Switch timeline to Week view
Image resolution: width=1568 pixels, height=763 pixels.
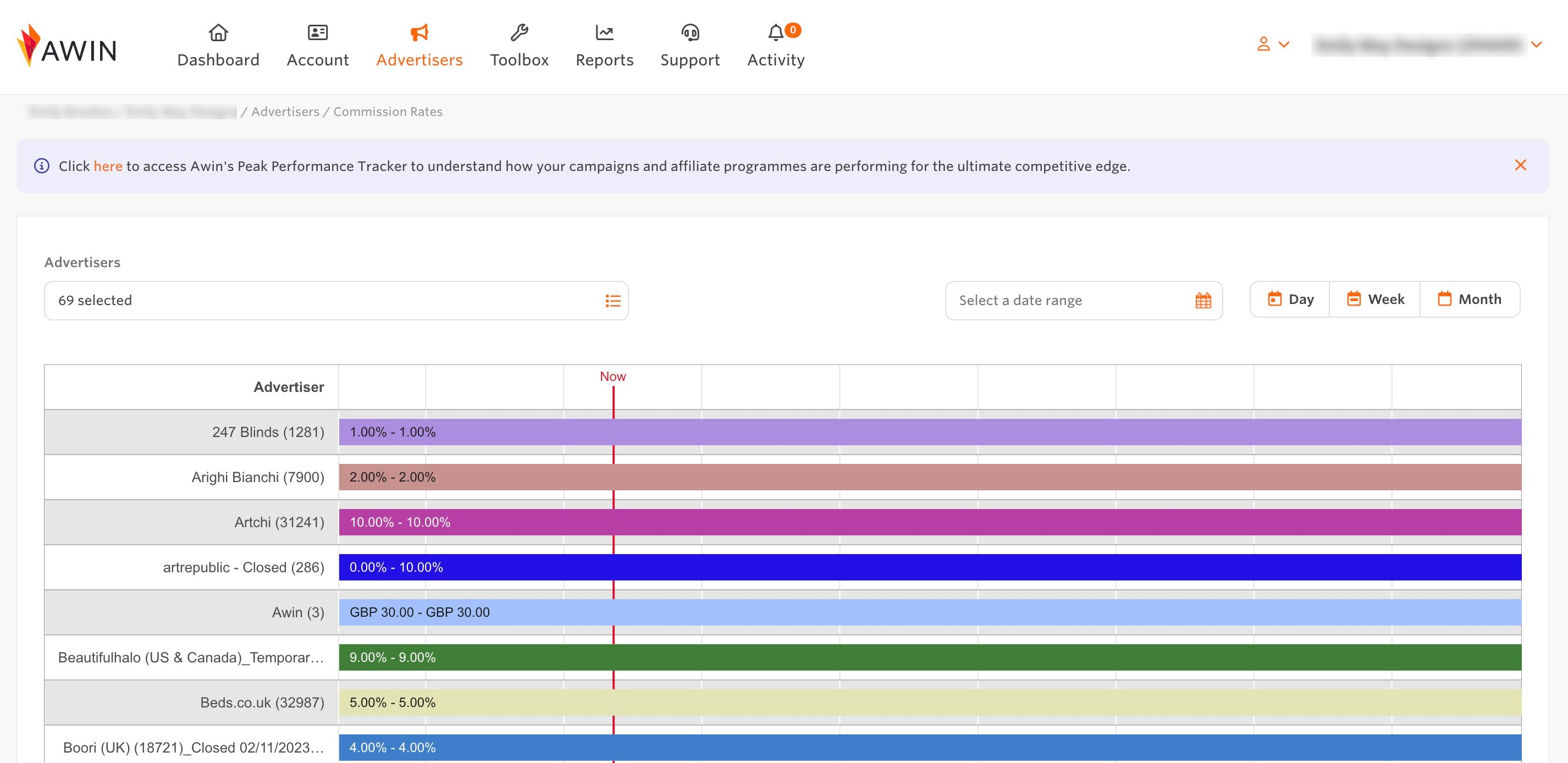[1375, 300]
